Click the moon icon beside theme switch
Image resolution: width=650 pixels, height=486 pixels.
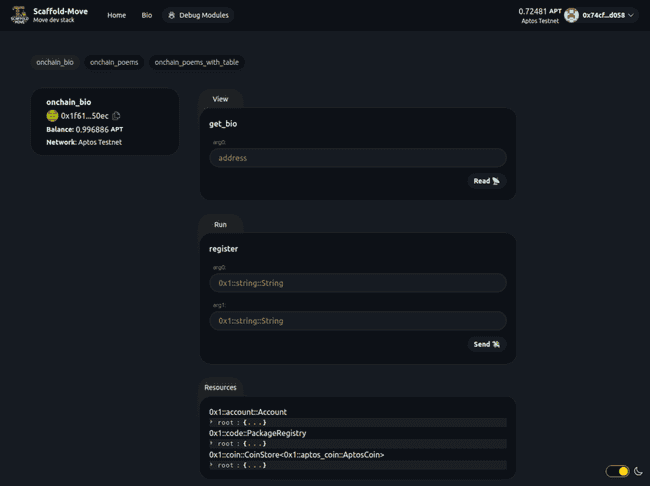pos(637,471)
